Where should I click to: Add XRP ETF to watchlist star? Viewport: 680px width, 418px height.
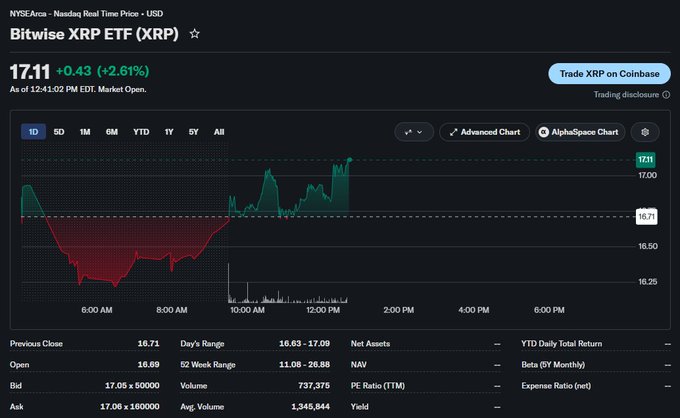[195, 34]
